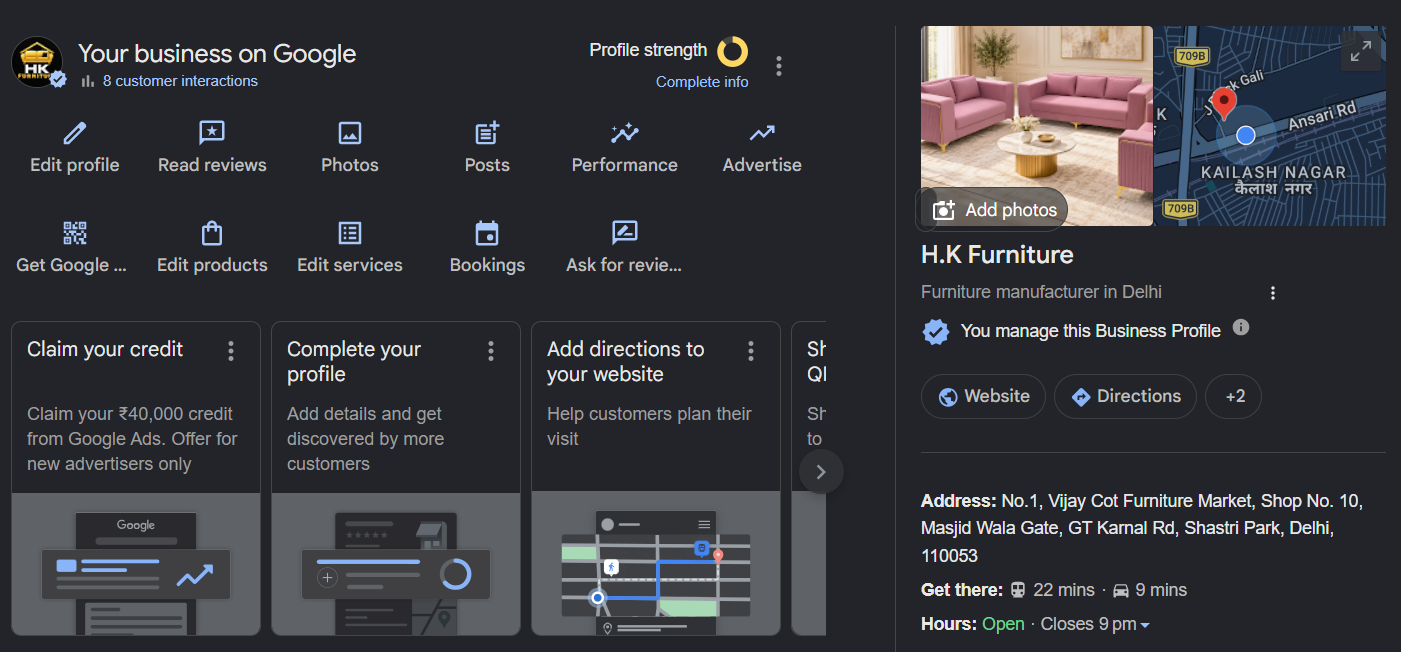Open the Claim your credit card
Screen dimensions: 1401x652
[x=136, y=478]
